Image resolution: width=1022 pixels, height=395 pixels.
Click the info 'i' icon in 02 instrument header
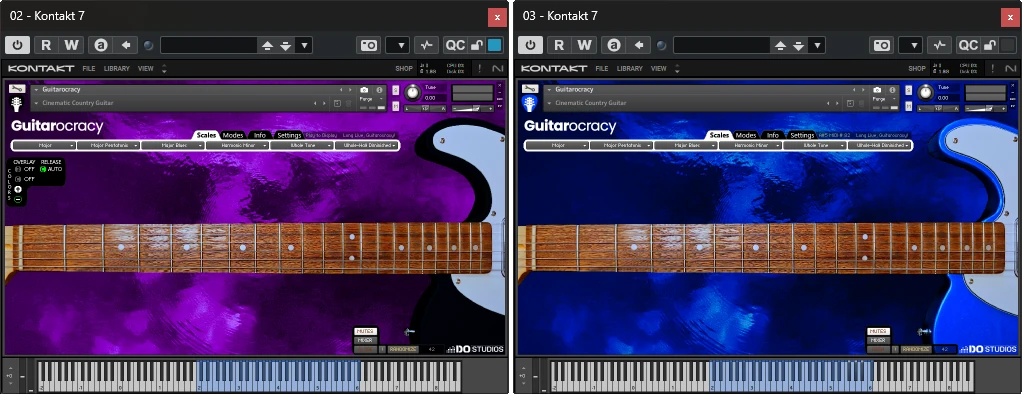point(379,90)
